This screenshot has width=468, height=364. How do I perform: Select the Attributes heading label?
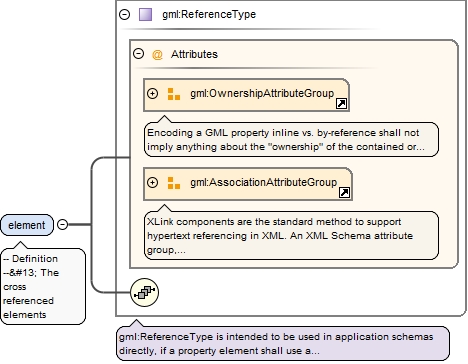tap(194, 54)
